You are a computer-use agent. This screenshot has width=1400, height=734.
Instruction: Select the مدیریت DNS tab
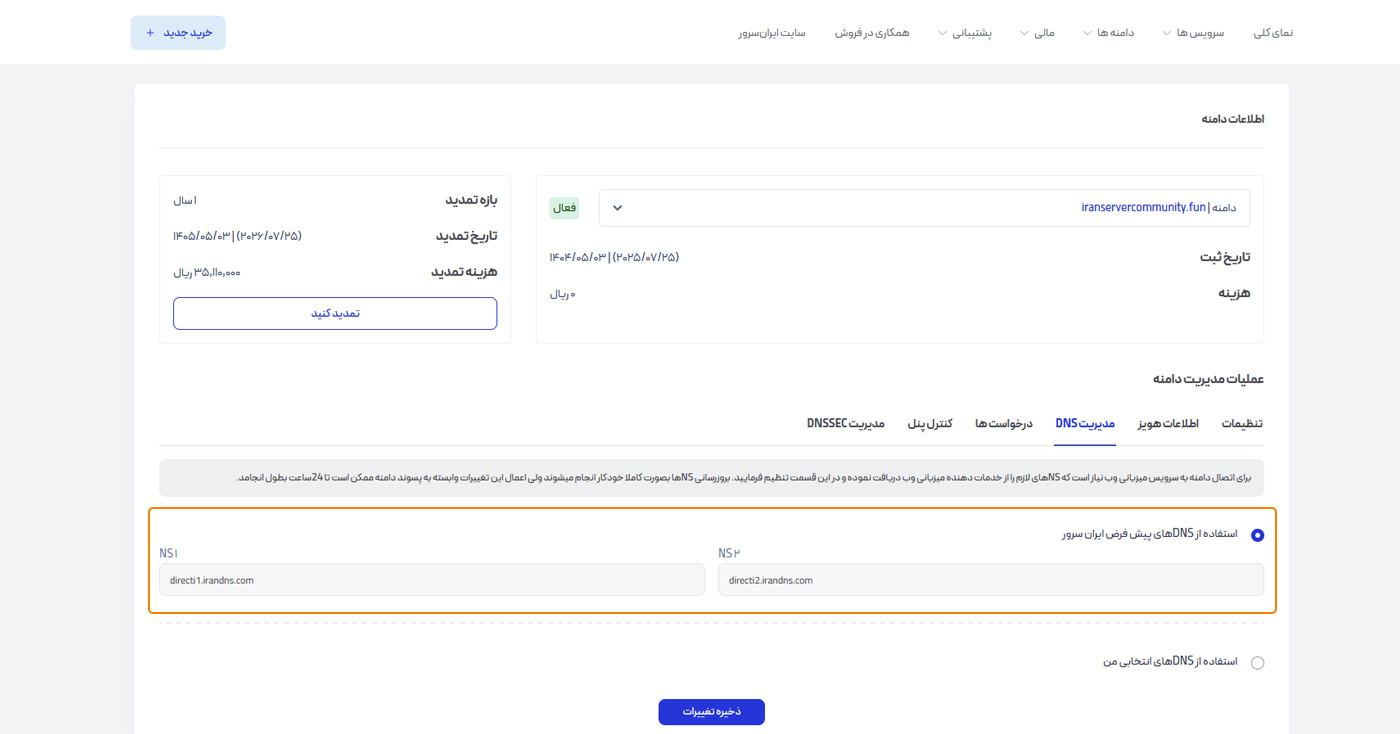[x=1085, y=424]
